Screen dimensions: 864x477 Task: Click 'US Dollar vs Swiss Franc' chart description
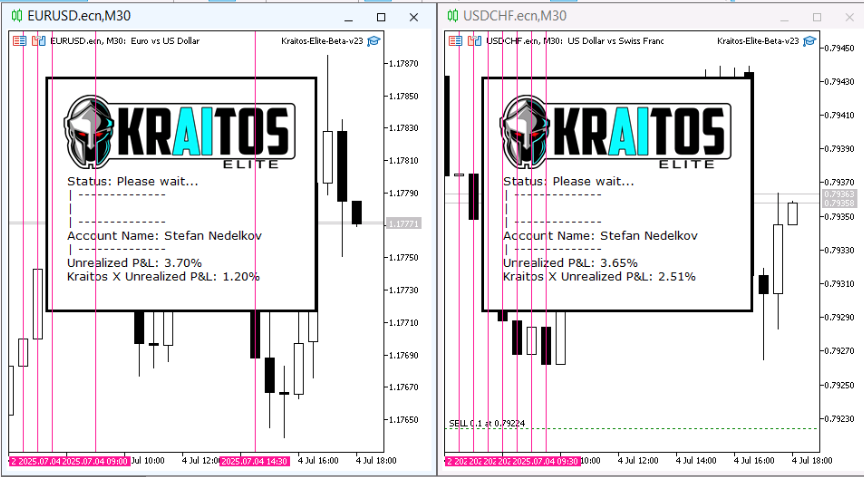pos(615,41)
